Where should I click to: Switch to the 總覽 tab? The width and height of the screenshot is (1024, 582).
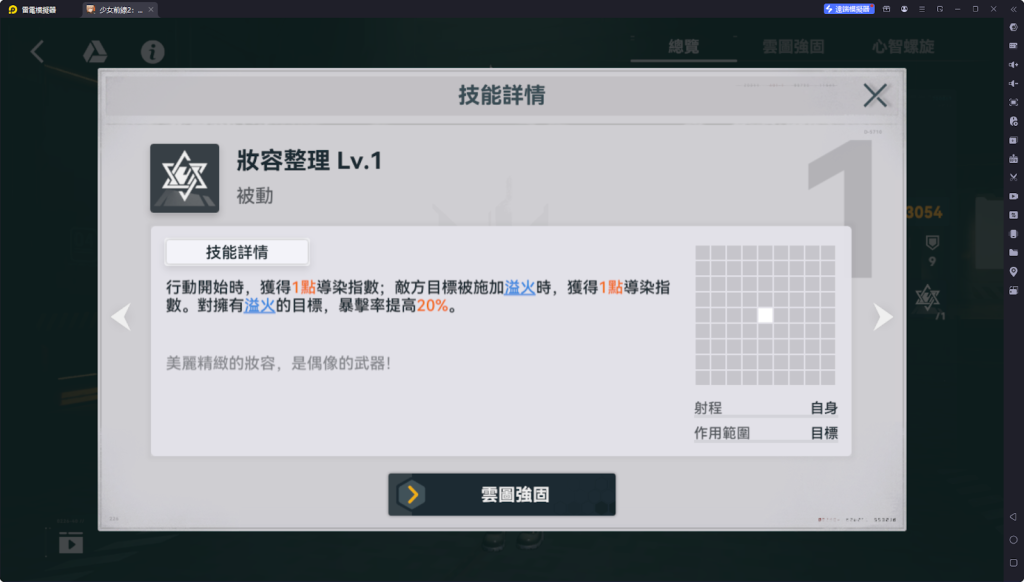(x=684, y=46)
